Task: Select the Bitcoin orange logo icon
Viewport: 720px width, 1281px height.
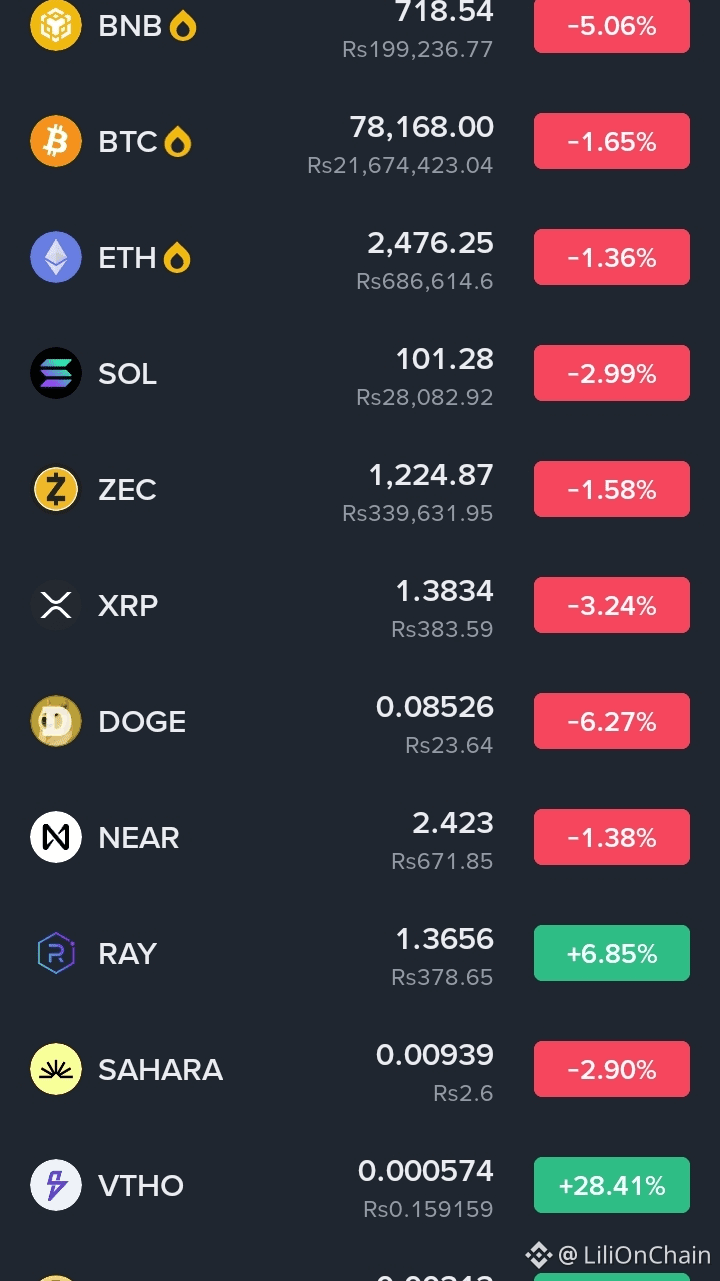Action: (56, 141)
